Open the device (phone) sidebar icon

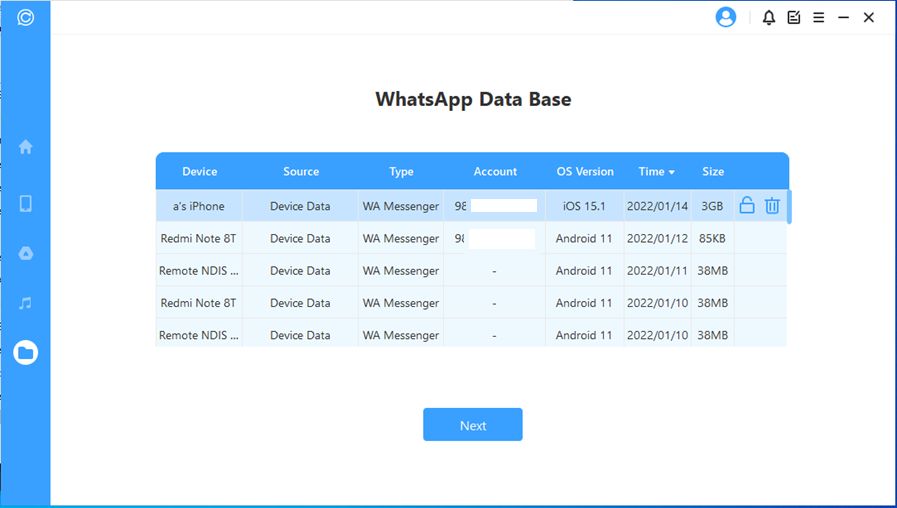(x=26, y=204)
